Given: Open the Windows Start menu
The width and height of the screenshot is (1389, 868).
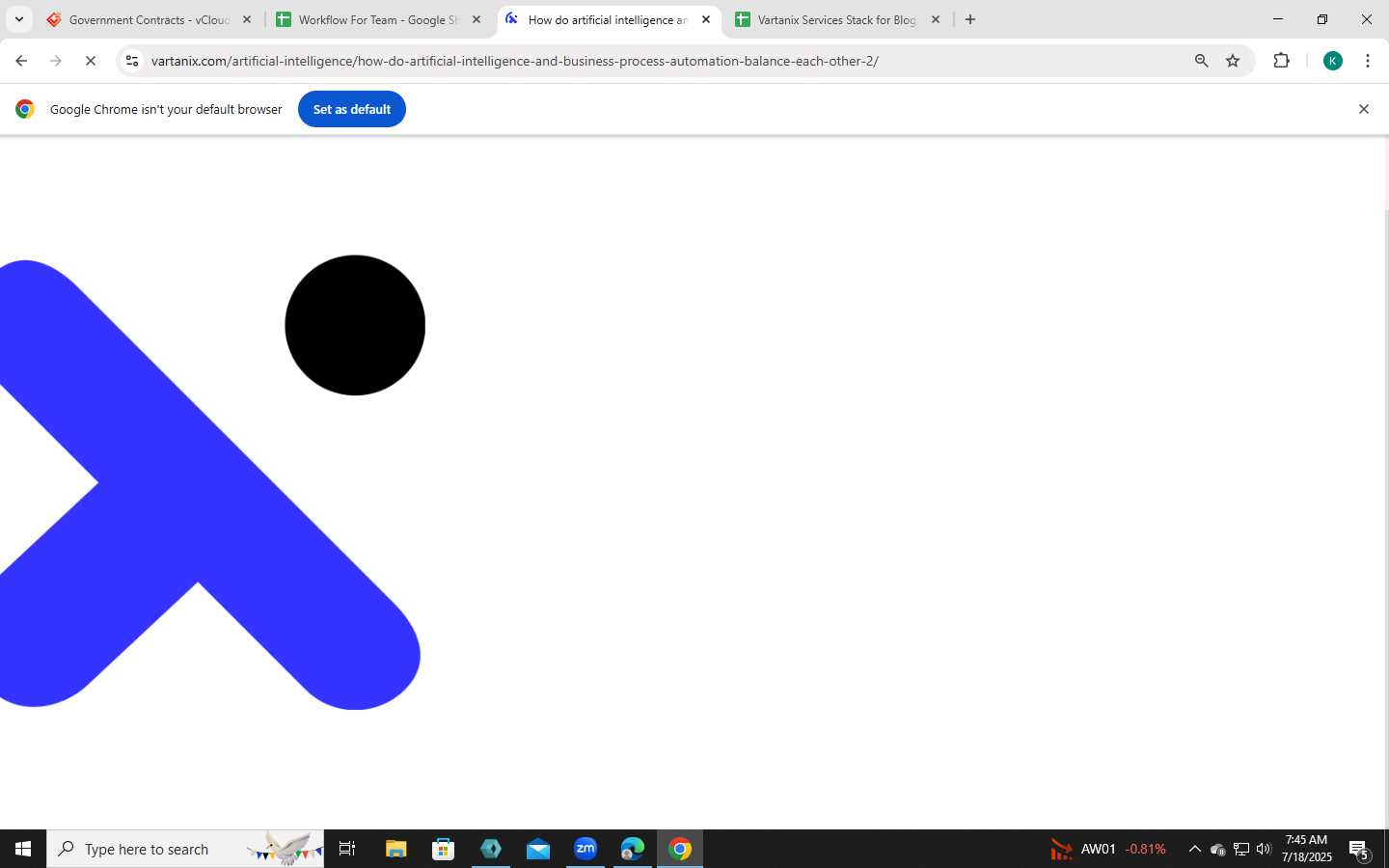Looking at the screenshot, I should point(23,849).
